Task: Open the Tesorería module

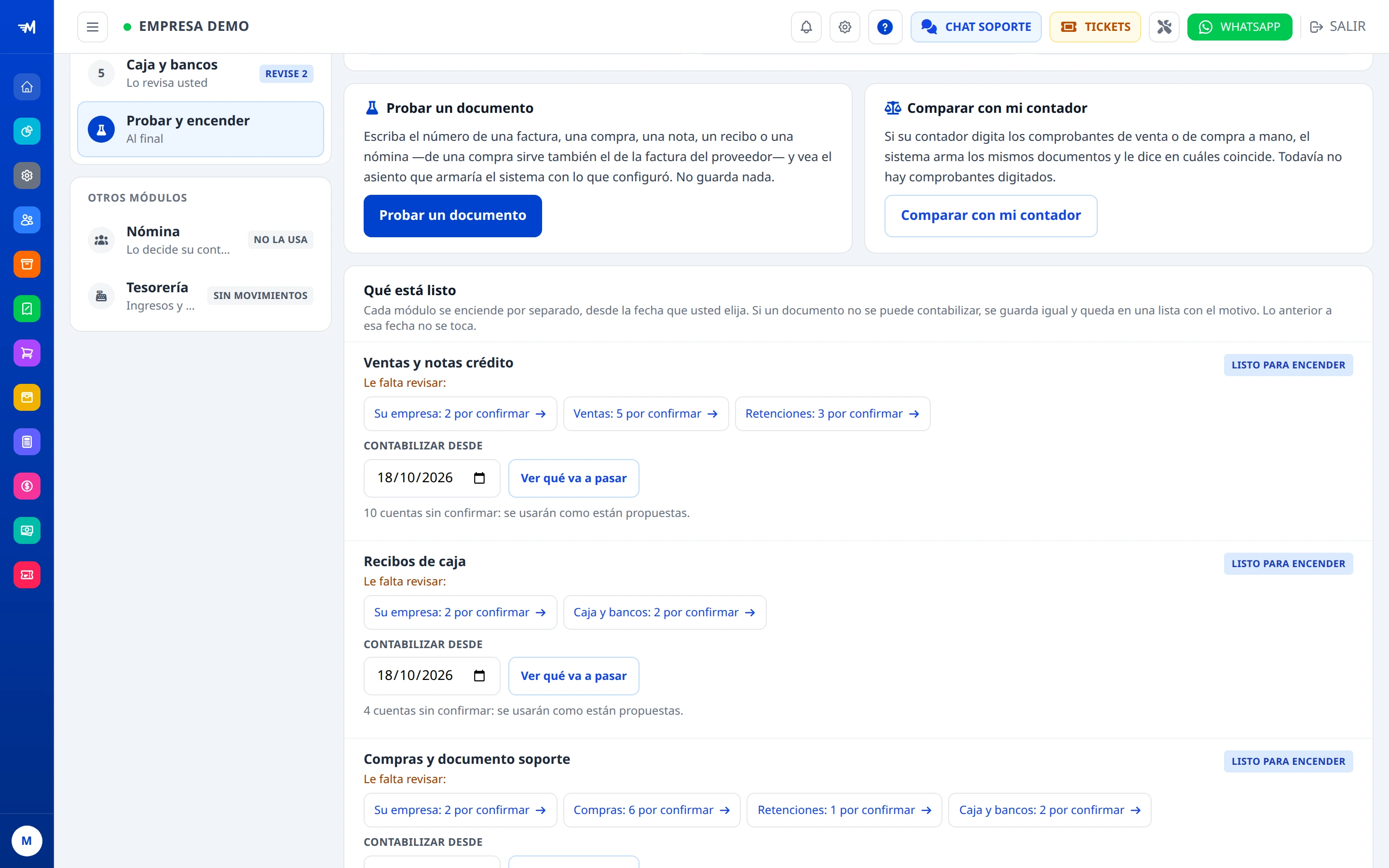Action: click(x=200, y=296)
